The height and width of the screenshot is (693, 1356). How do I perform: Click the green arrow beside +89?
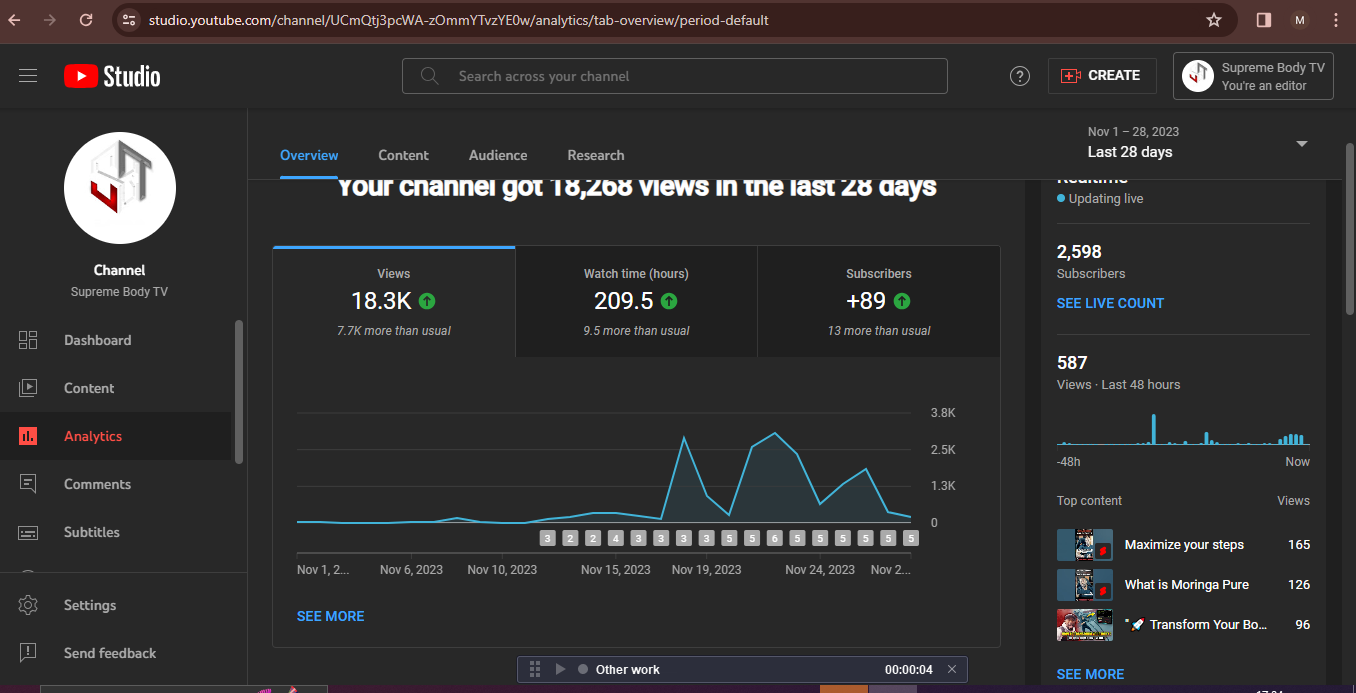(902, 301)
